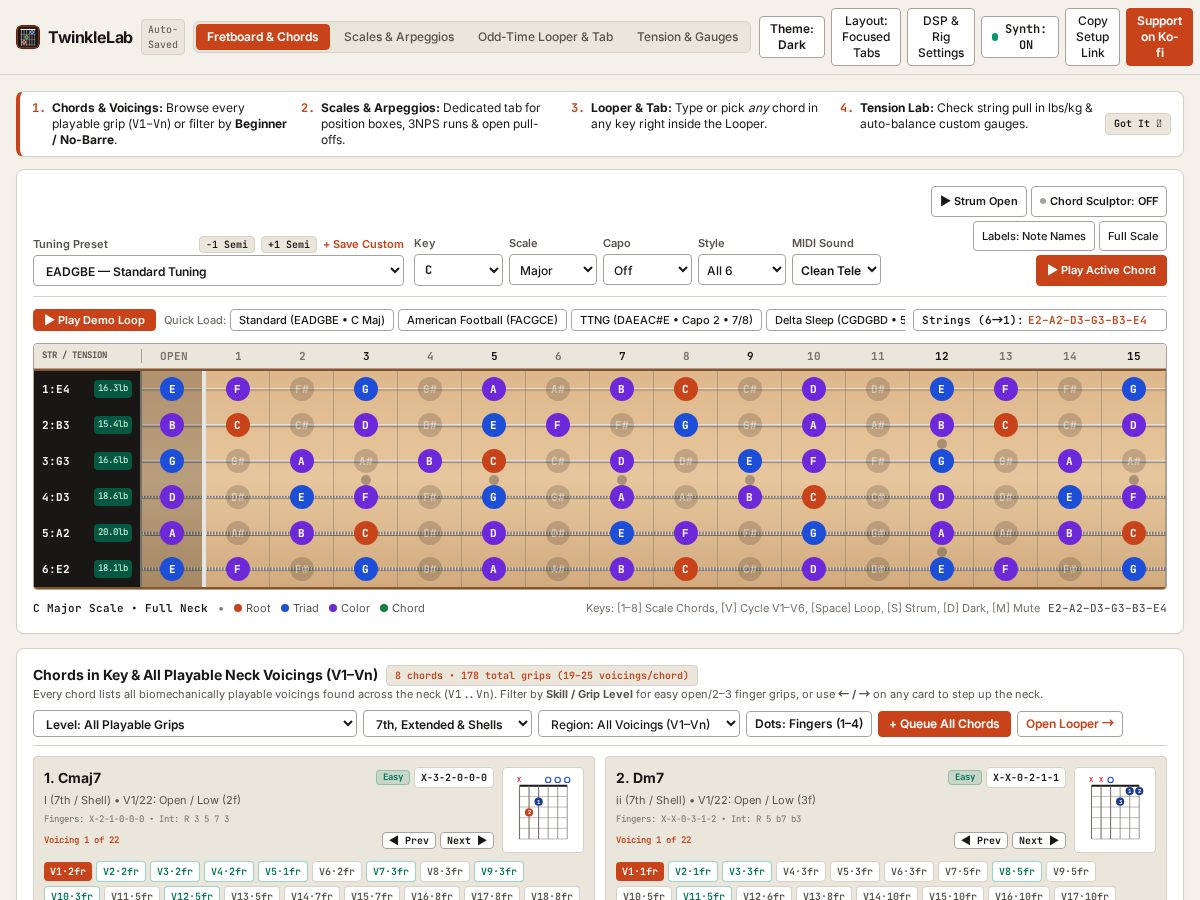The width and height of the screenshot is (1200, 900).
Task: Open the Level: All Playable Grips dropdown
Action: [x=195, y=724]
